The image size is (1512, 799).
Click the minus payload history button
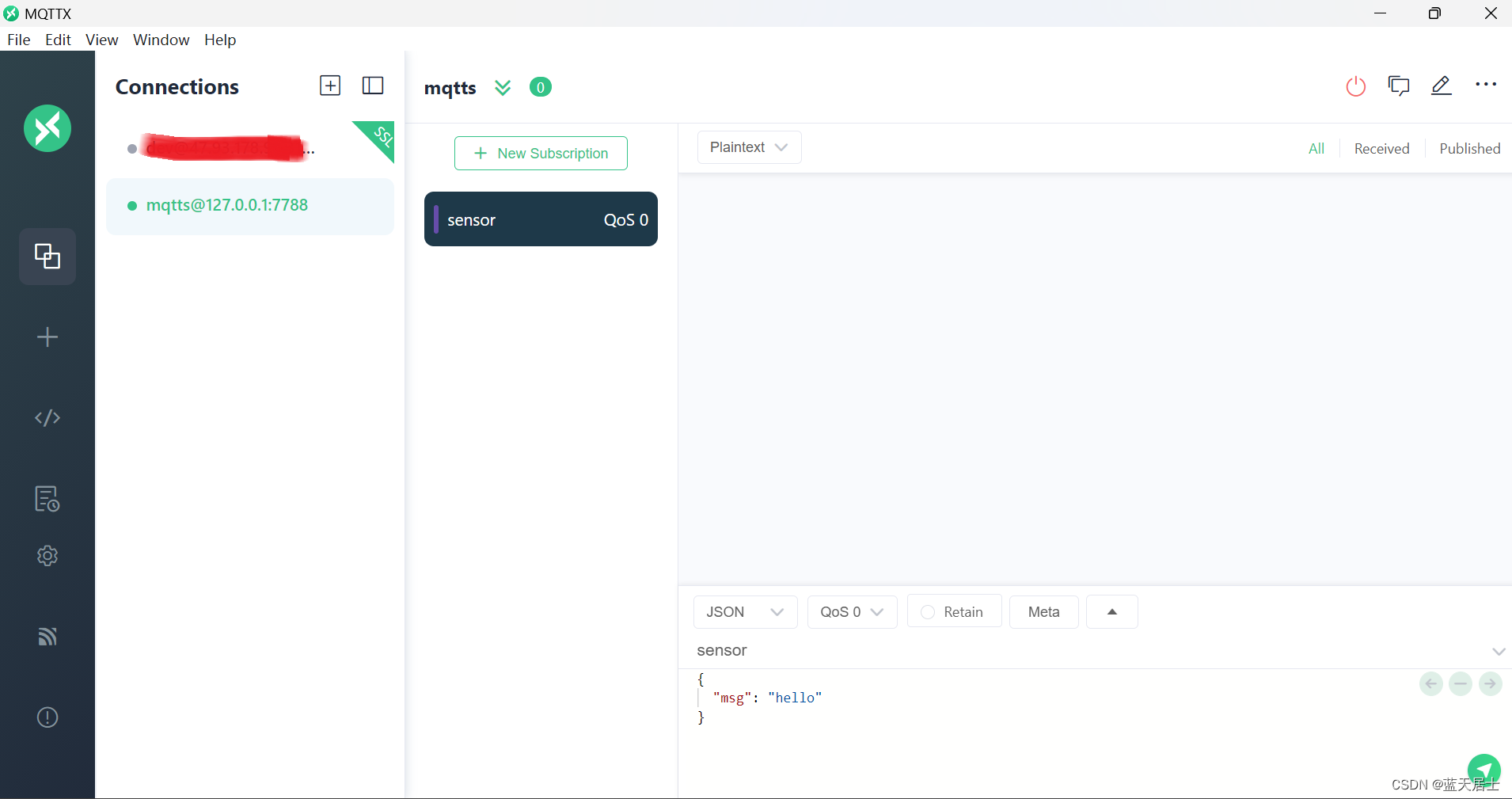pyautogui.click(x=1461, y=683)
